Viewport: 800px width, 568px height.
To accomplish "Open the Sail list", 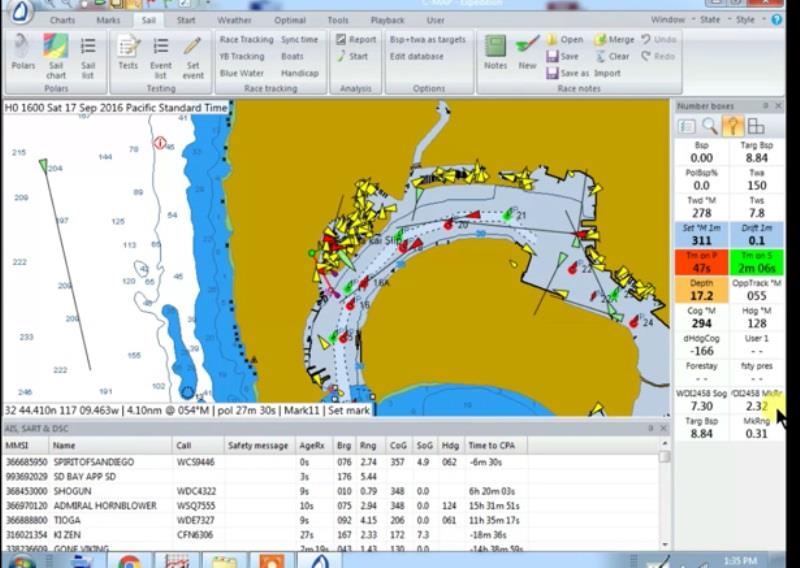I will pyautogui.click(x=88, y=56).
